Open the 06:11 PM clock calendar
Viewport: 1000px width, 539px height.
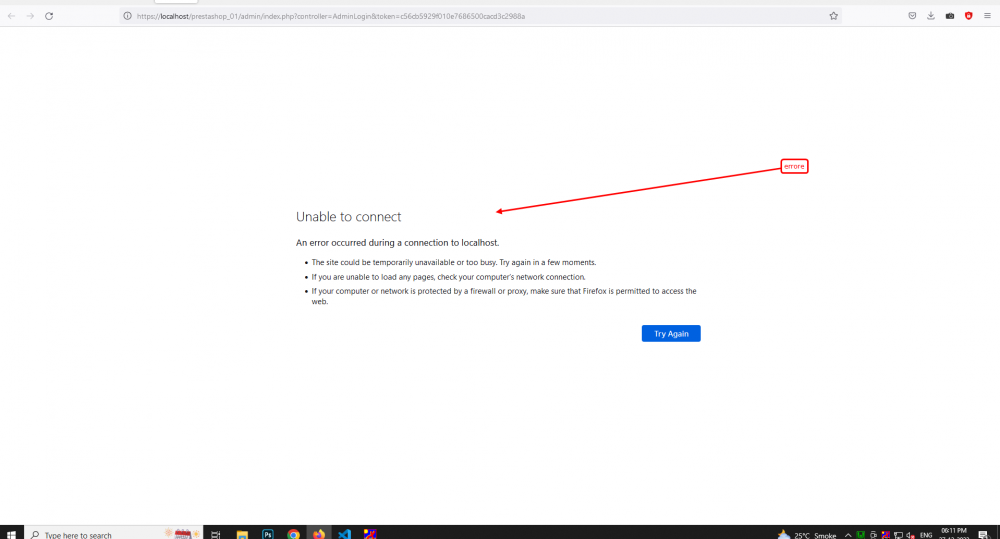[954, 533]
